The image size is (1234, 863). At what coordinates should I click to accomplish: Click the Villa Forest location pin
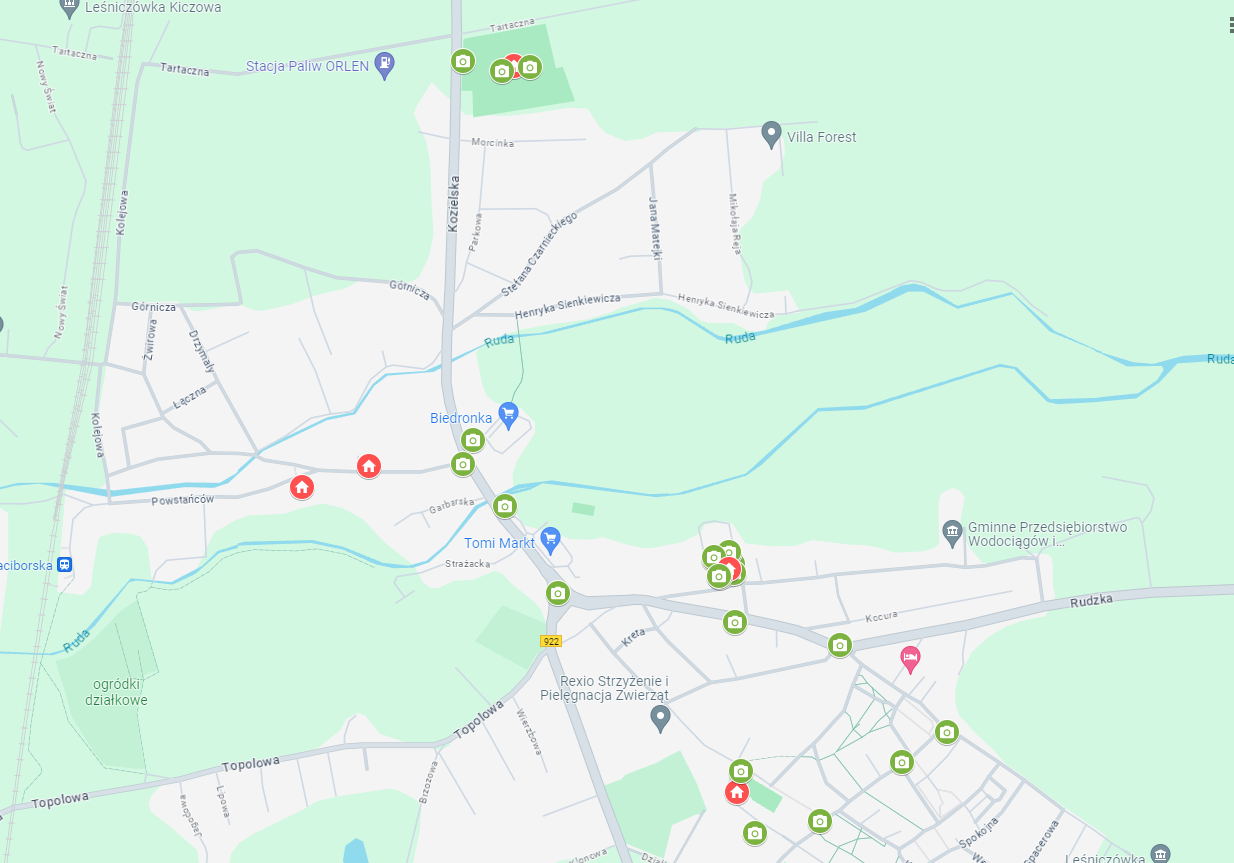[771, 133]
